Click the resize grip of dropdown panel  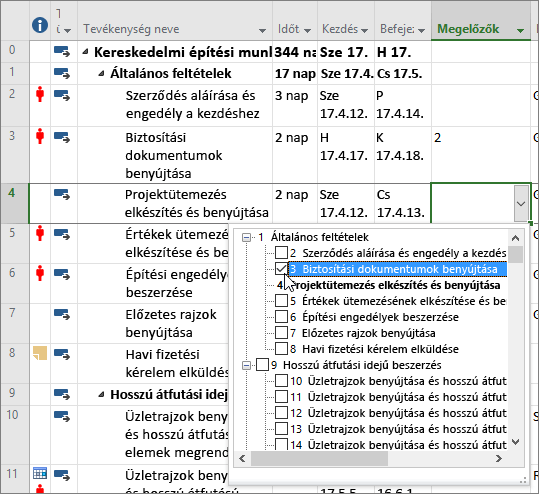(523, 480)
